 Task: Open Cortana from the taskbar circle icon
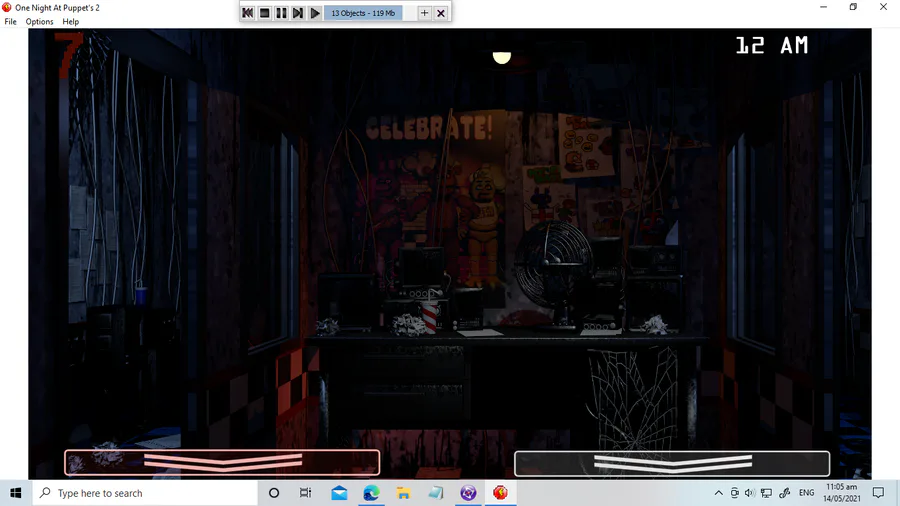pyautogui.click(x=274, y=493)
